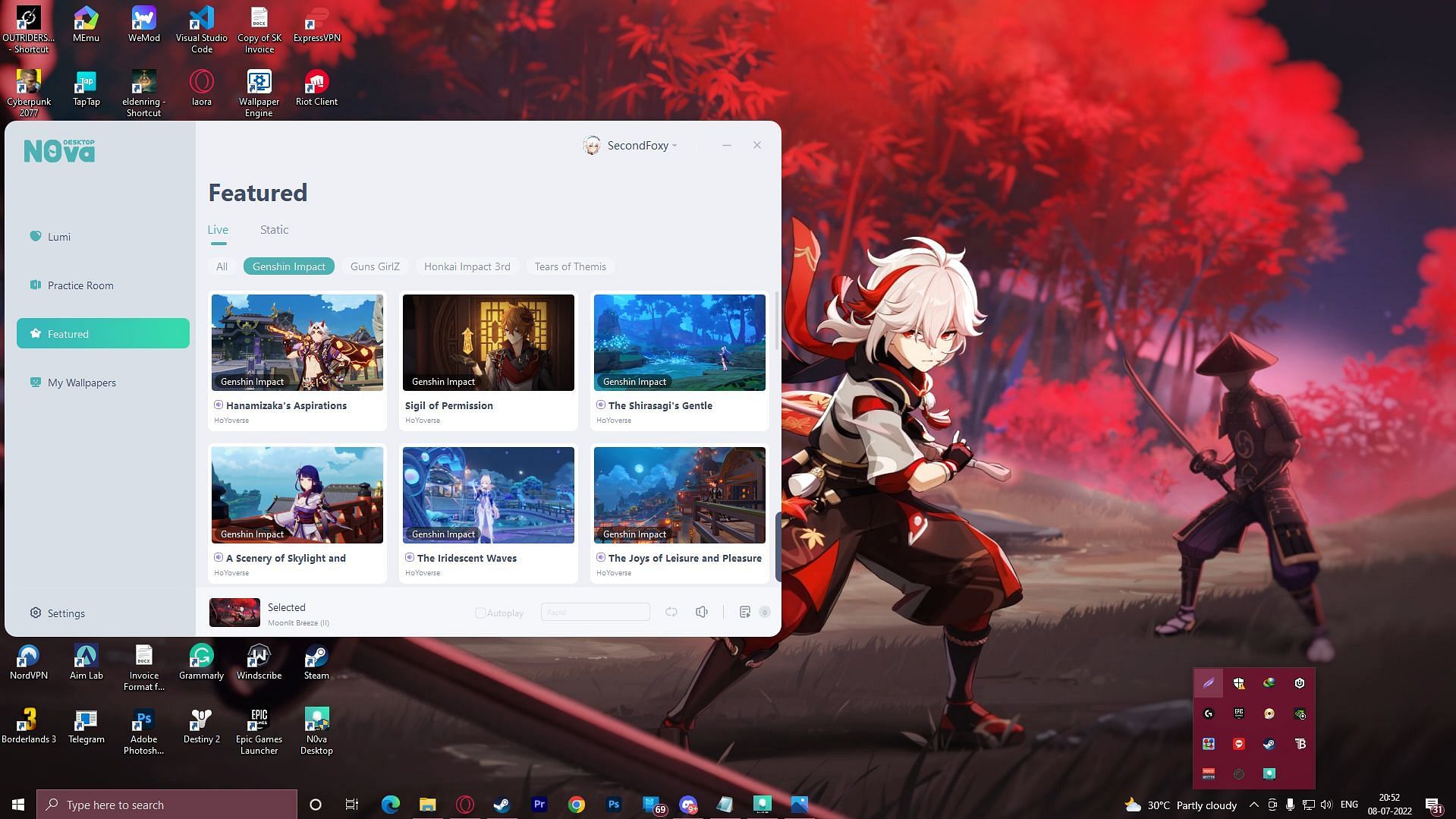
Task: Select the Genshin Impact filter
Action: [289, 266]
